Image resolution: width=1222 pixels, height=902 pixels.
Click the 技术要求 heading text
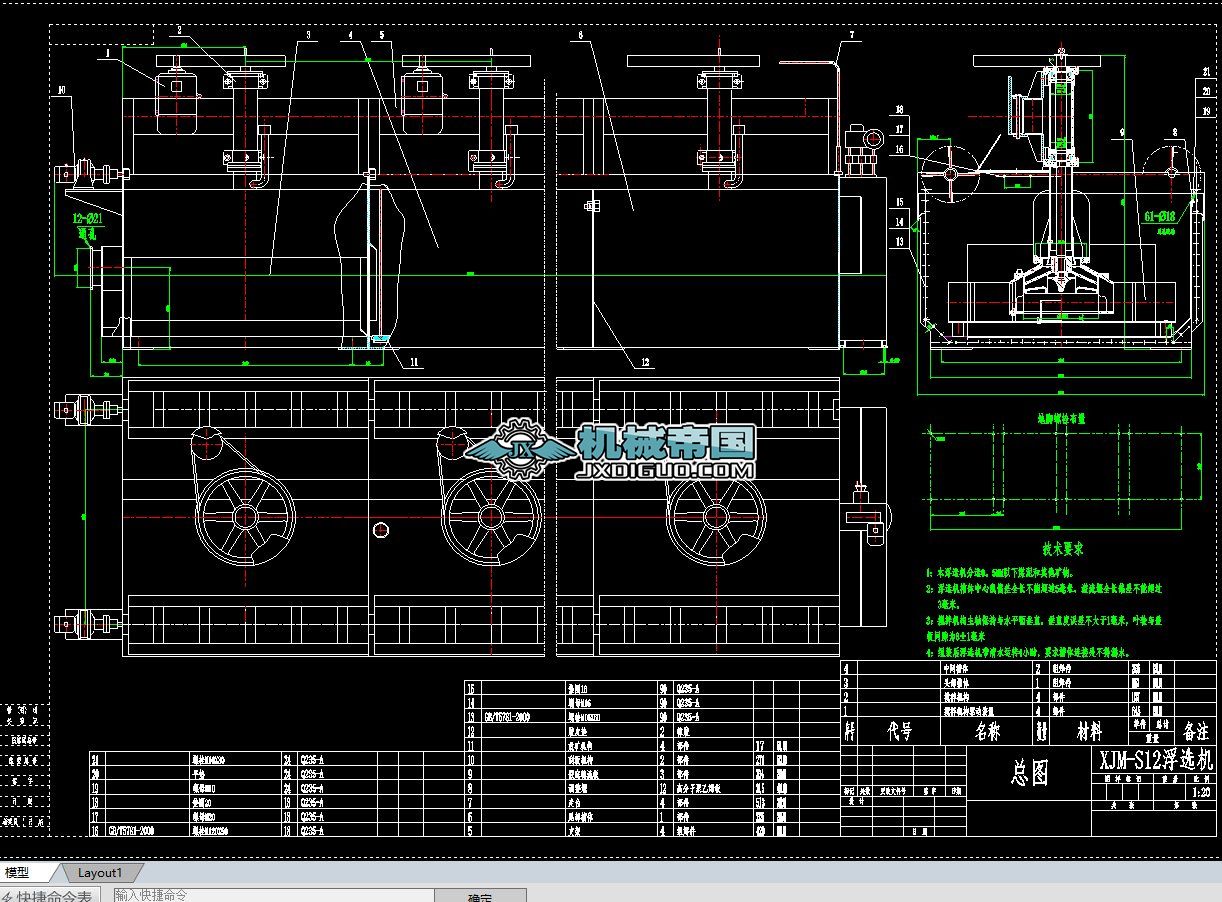tap(1063, 549)
